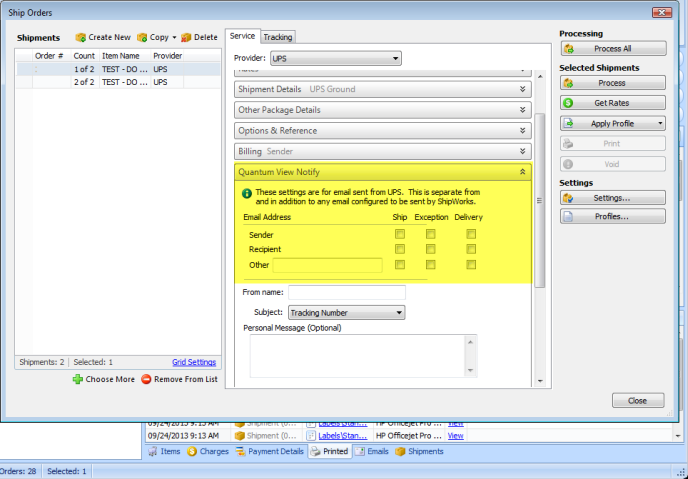Expand the Shipment Details section
The image size is (688, 479).
[x=523, y=89]
